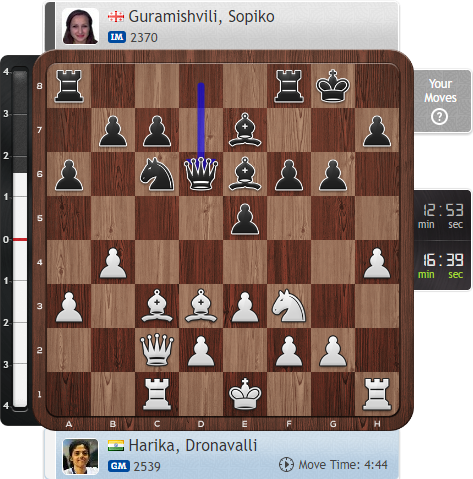Image resolution: width=473 pixels, height=479 pixels.
Task: Select the black knight on c6
Action: 157,174
